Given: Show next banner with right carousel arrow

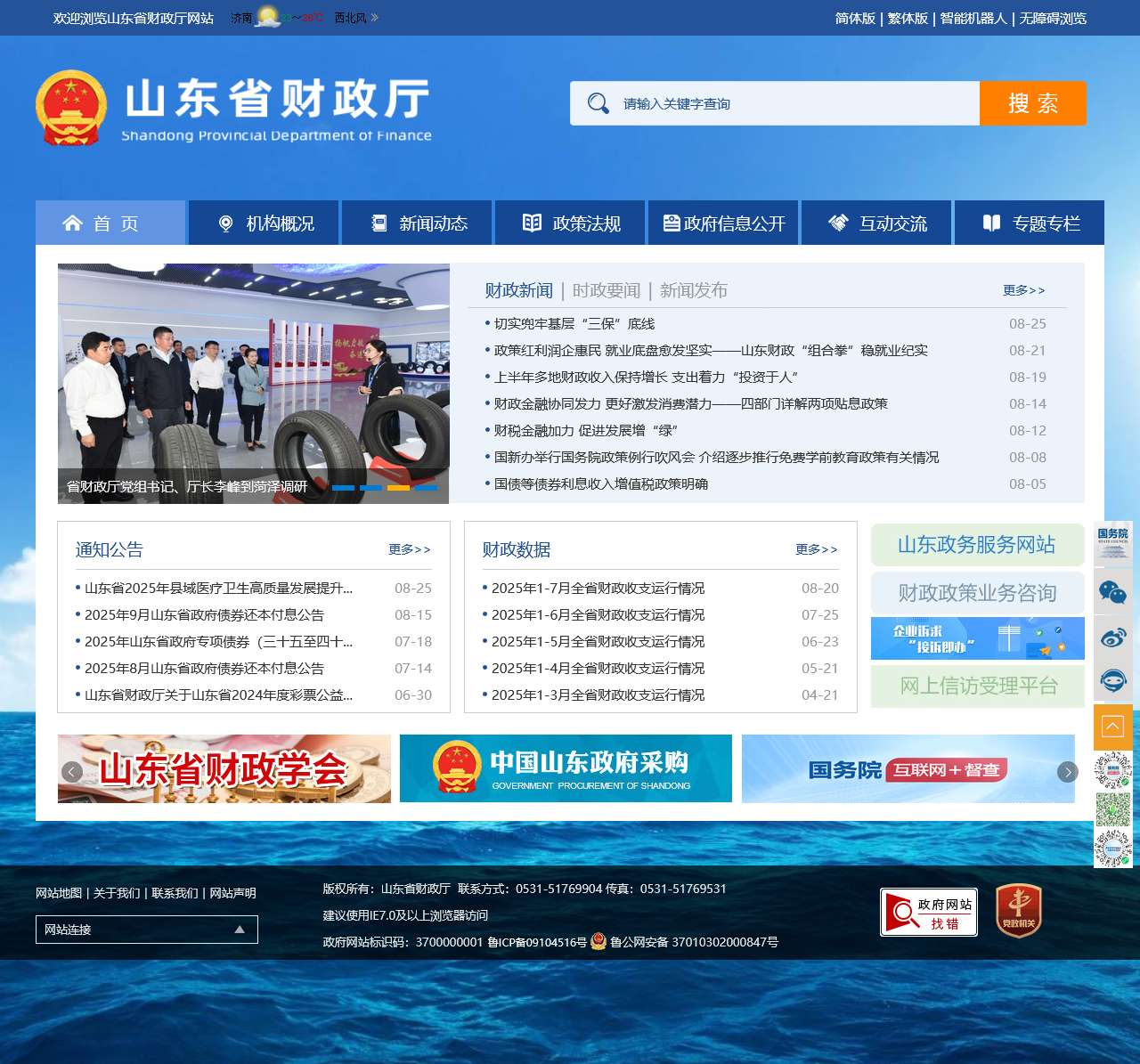Looking at the screenshot, I should (1067, 772).
